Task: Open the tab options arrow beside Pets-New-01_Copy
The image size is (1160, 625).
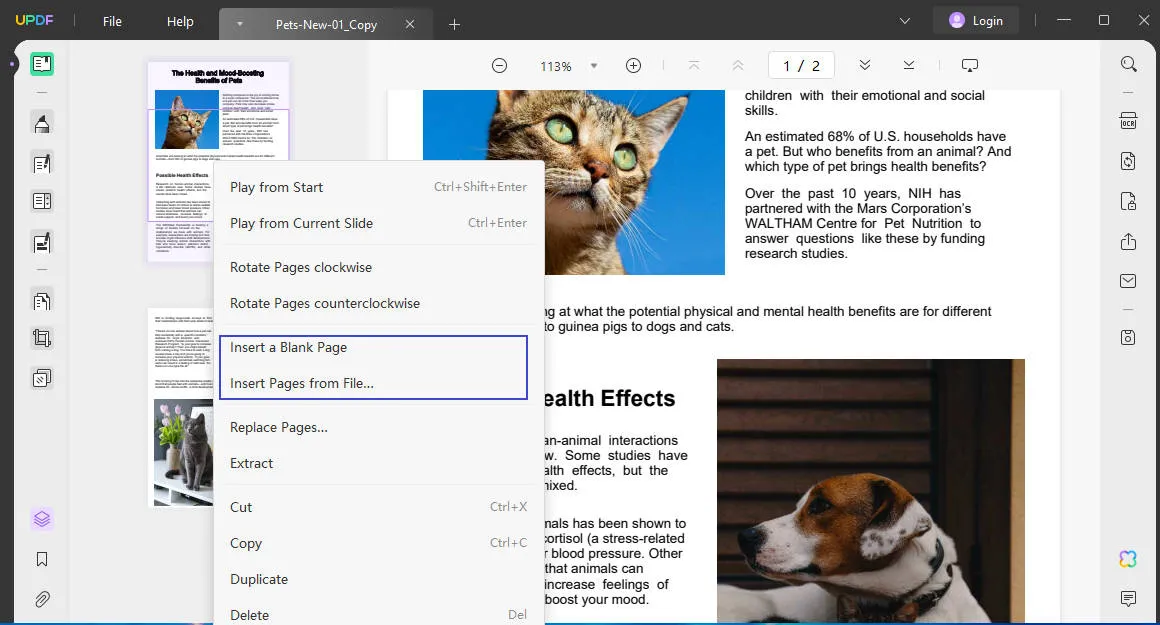Action: tap(240, 24)
